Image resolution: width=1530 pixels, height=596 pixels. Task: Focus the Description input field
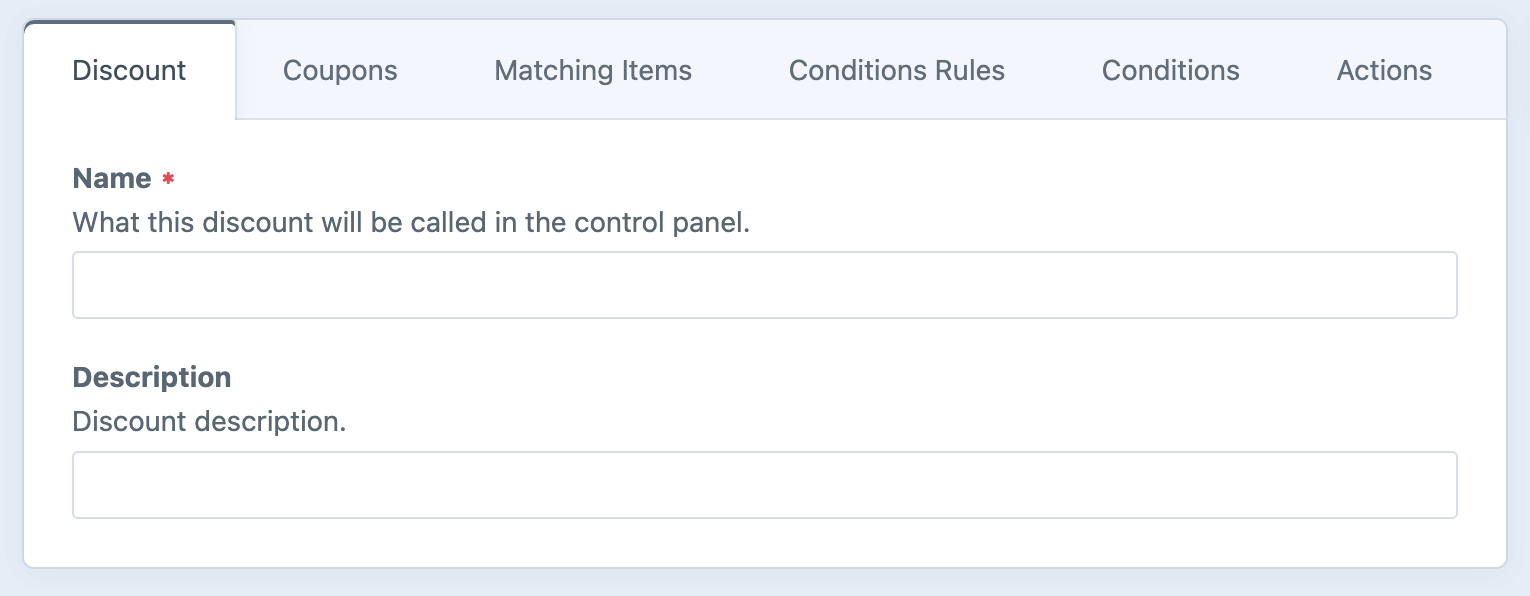764,485
